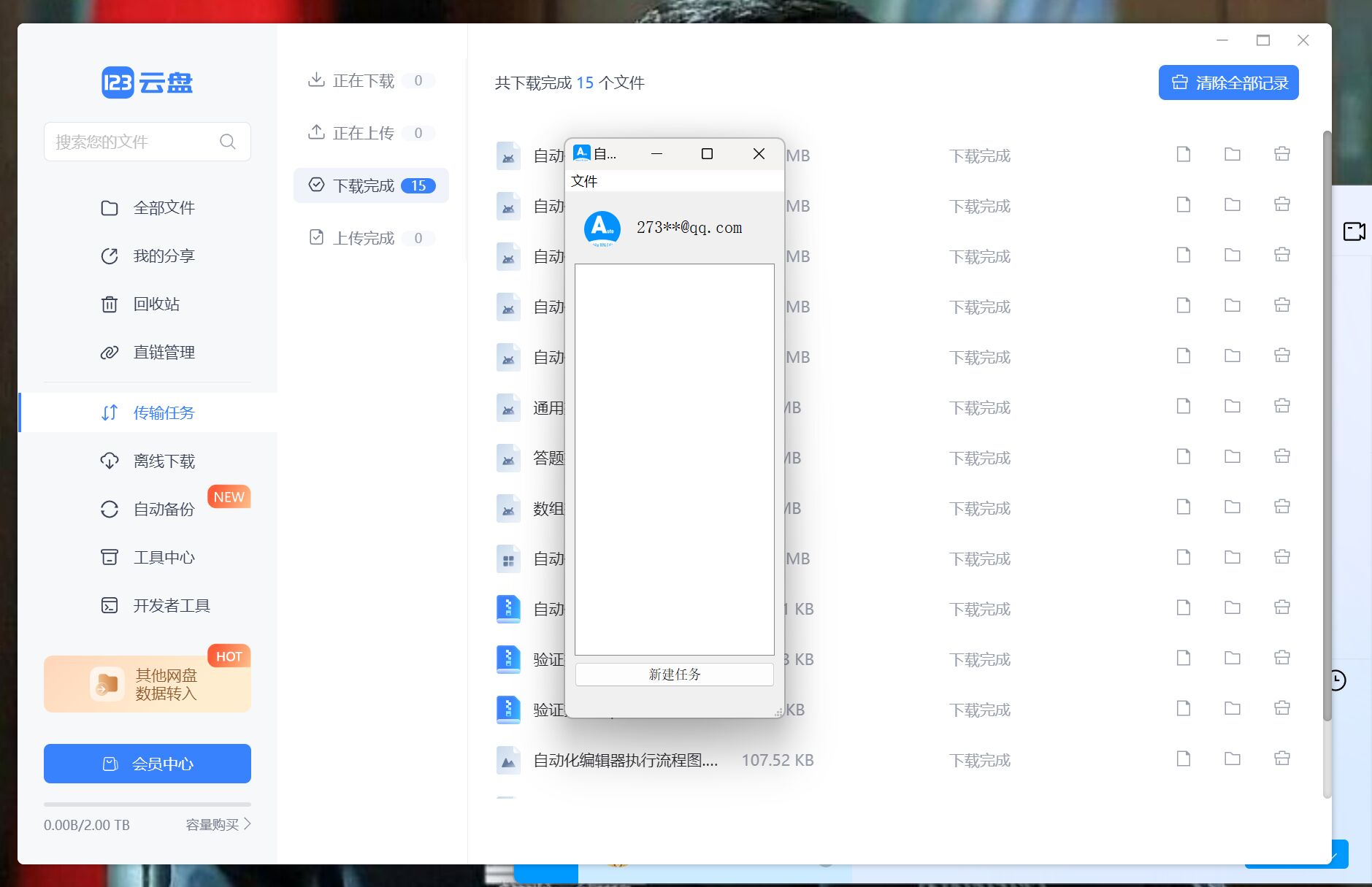Image resolution: width=1372 pixels, height=887 pixels.
Task: Open file icon in fifth download row
Action: click(x=1184, y=356)
